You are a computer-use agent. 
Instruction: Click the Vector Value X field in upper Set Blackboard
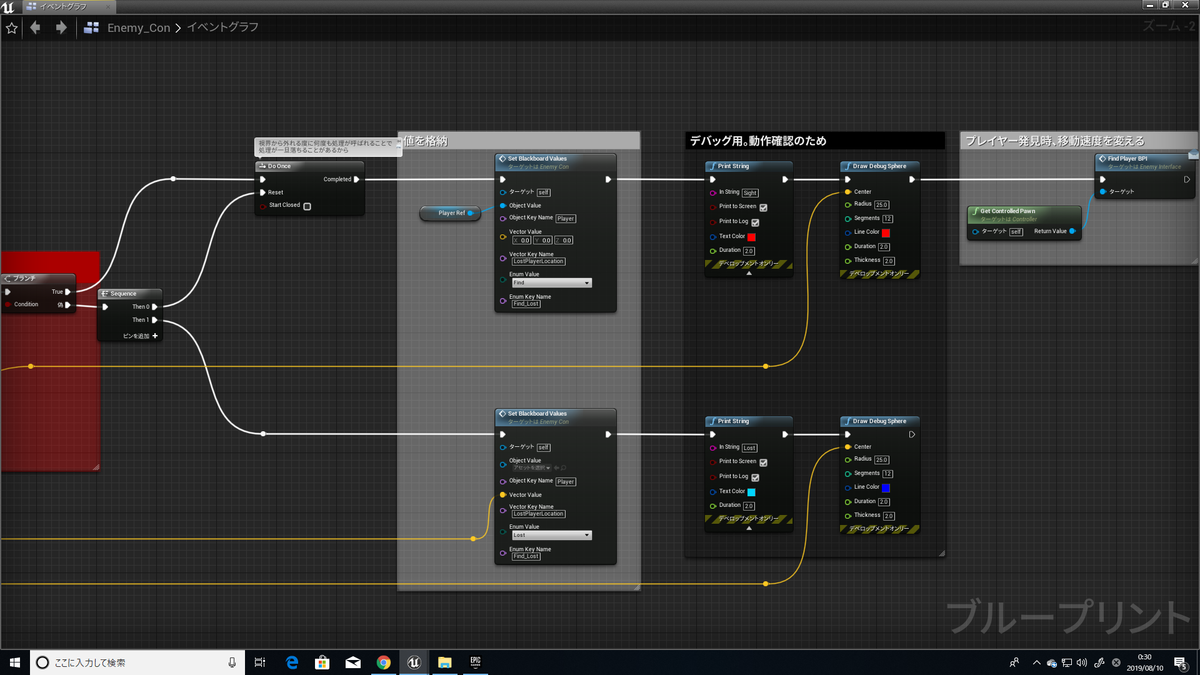tap(522, 240)
